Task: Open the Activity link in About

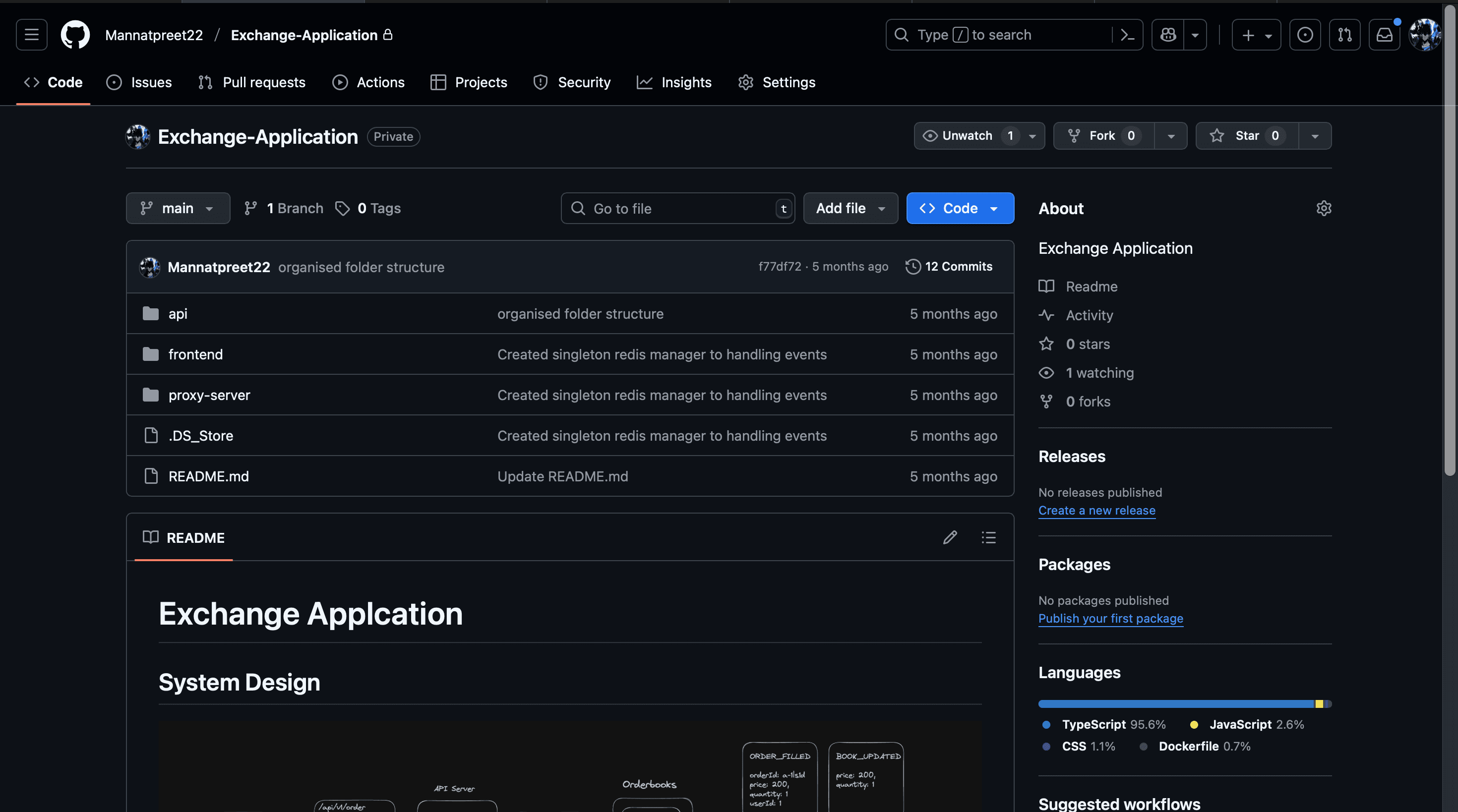Action: pos(1075,315)
